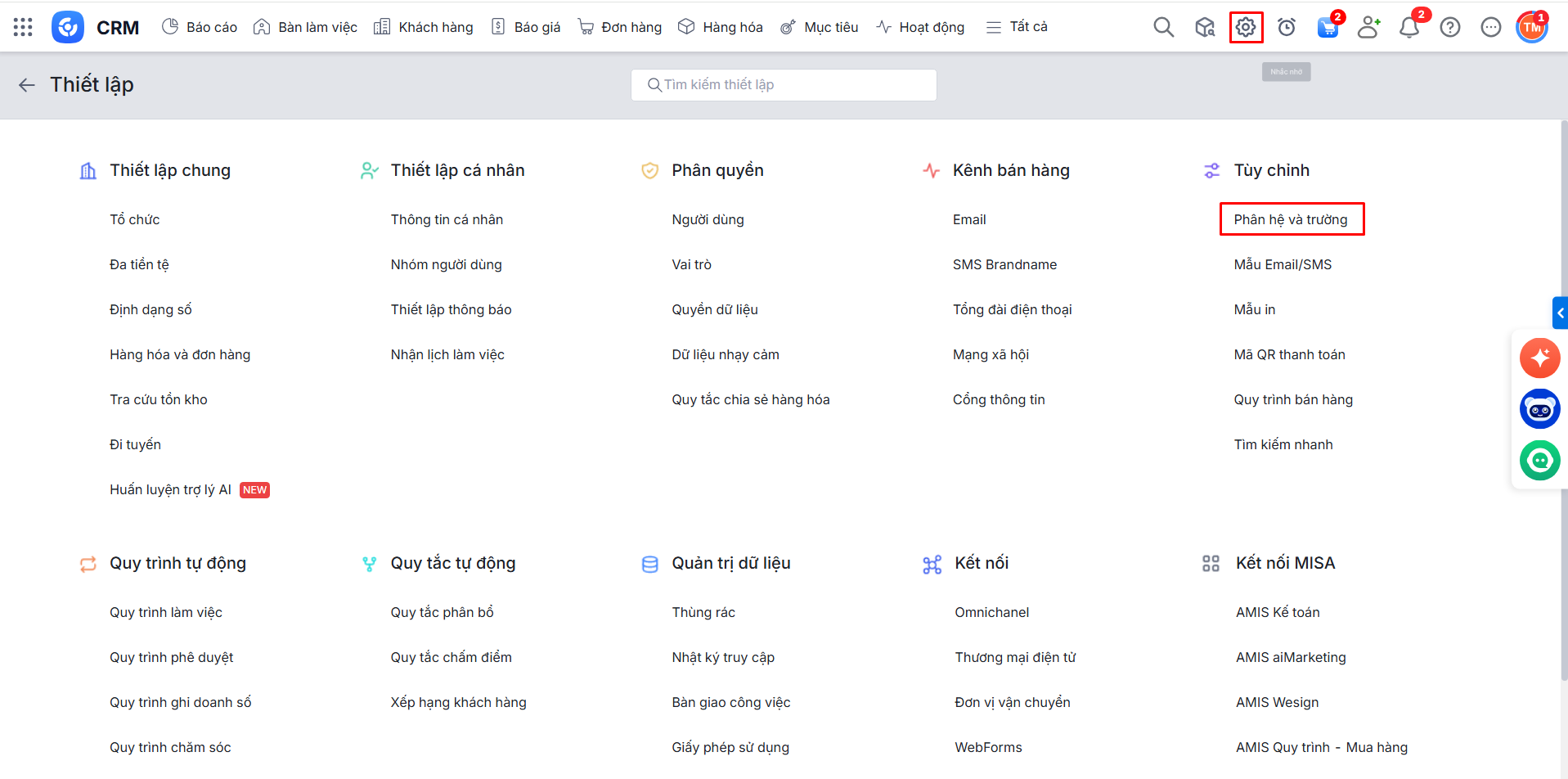Open the settings gear icon
The width and height of the screenshot is (1568, 779).
1246,27
